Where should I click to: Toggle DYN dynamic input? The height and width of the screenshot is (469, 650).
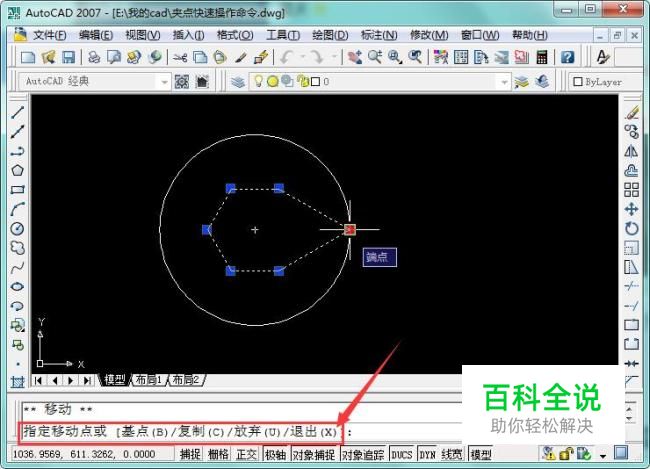[427, 454]
